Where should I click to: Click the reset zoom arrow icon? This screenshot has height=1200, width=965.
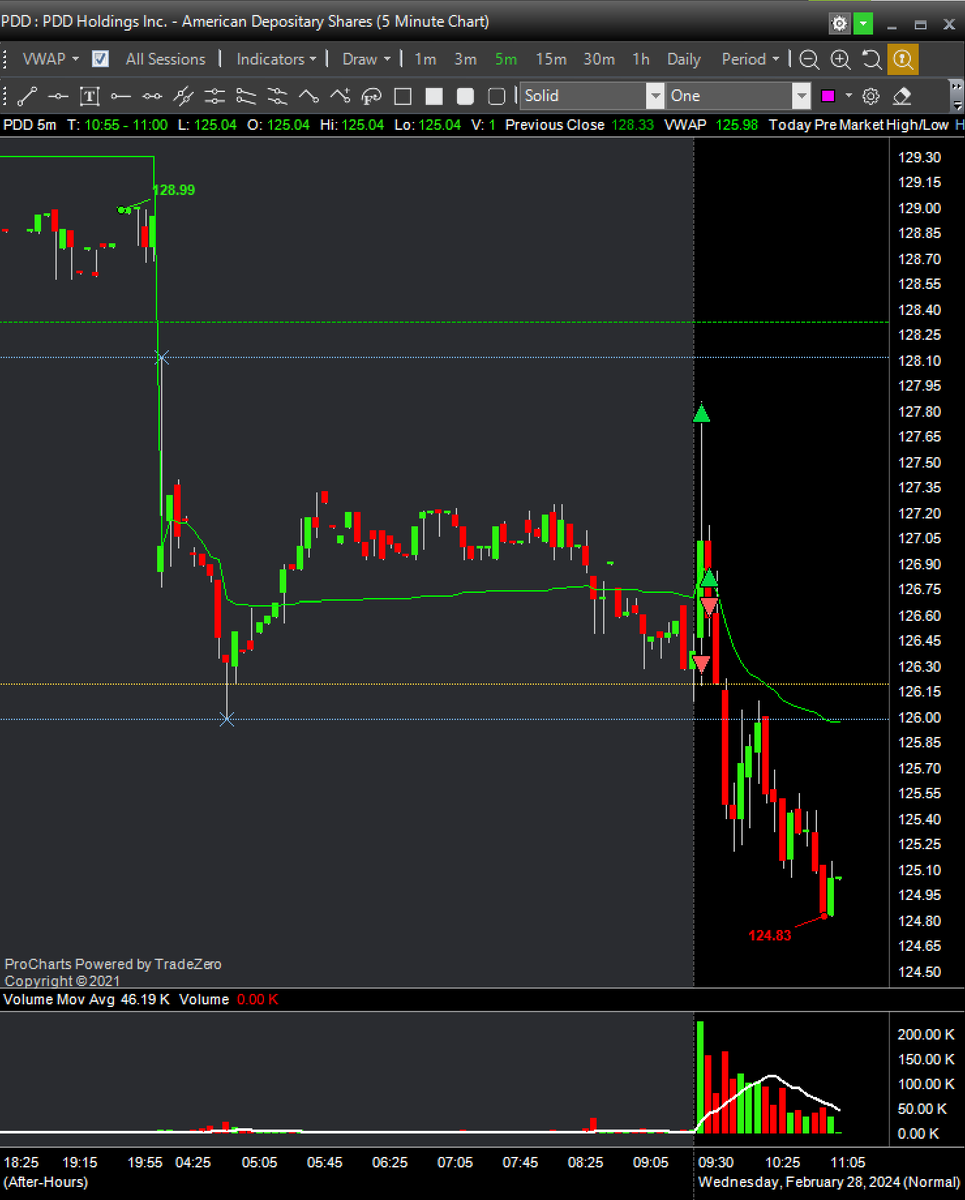[871, 60]
